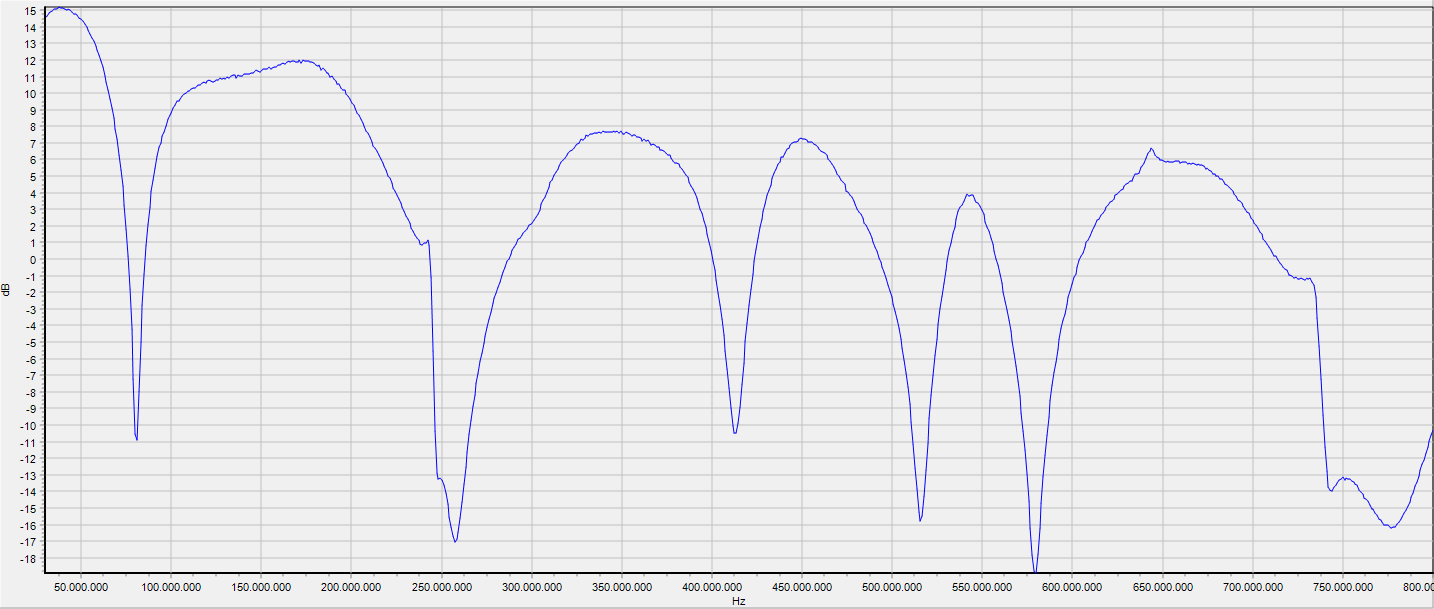Screen dimensions: 1434x609
Task: Select the 100.000.000 x-axis tick label
Action: pyautogui.click(x=171, y=587)
